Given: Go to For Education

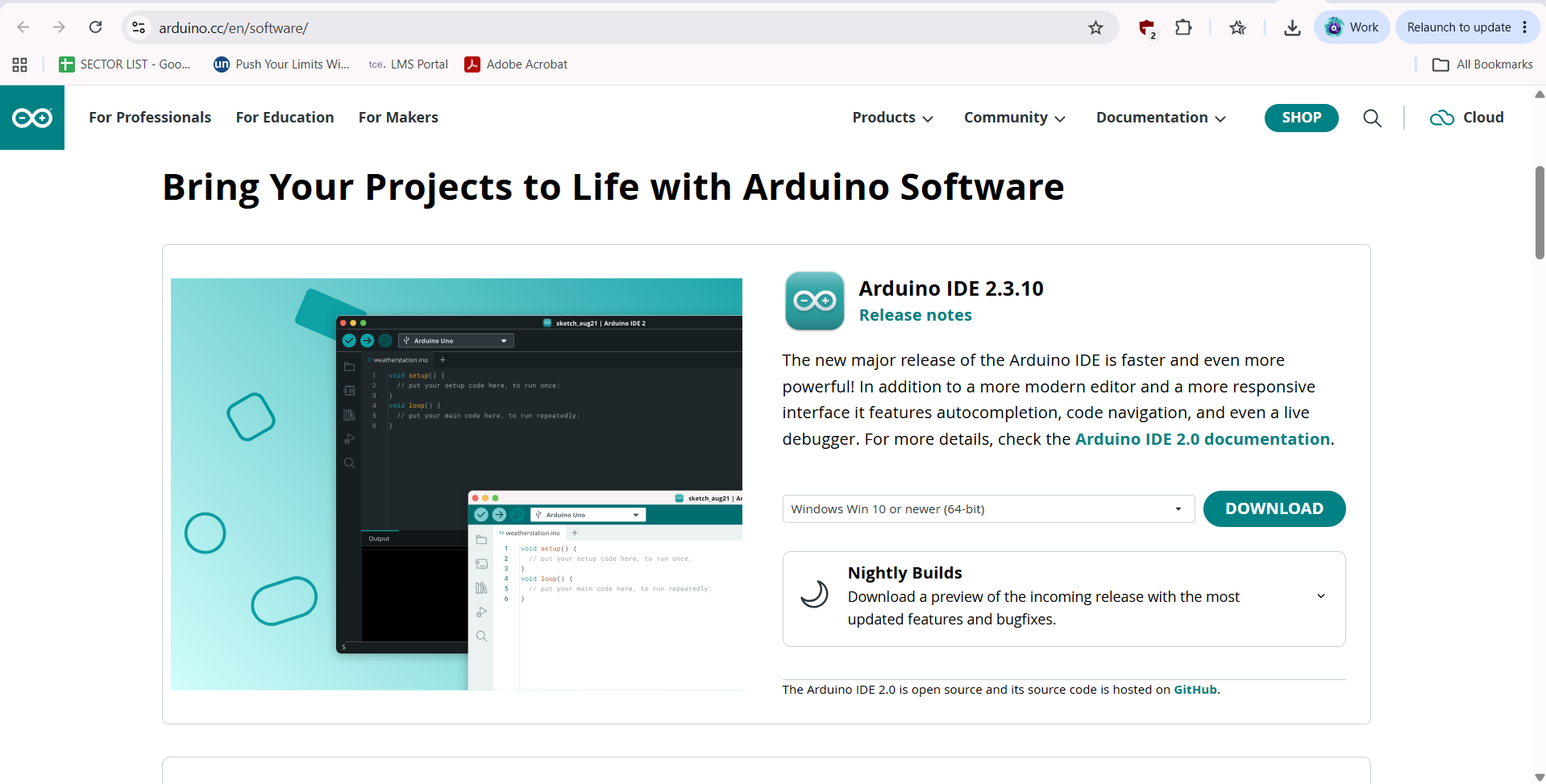Looking at the screenshot, I should (x=285, y=118).
